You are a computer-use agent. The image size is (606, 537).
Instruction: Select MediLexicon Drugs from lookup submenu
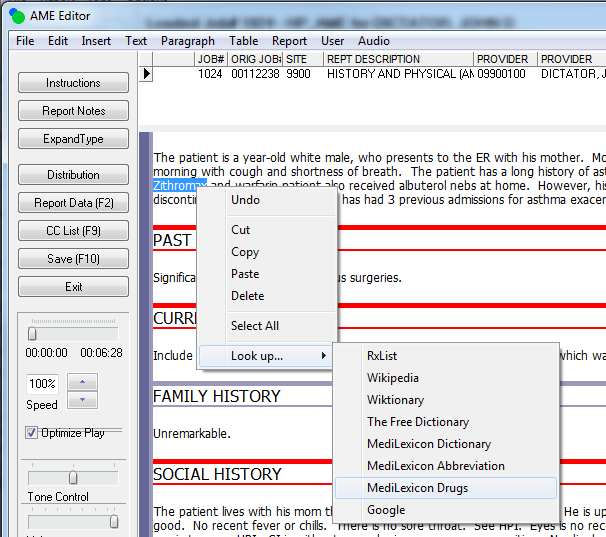click(x=417, y=488)
